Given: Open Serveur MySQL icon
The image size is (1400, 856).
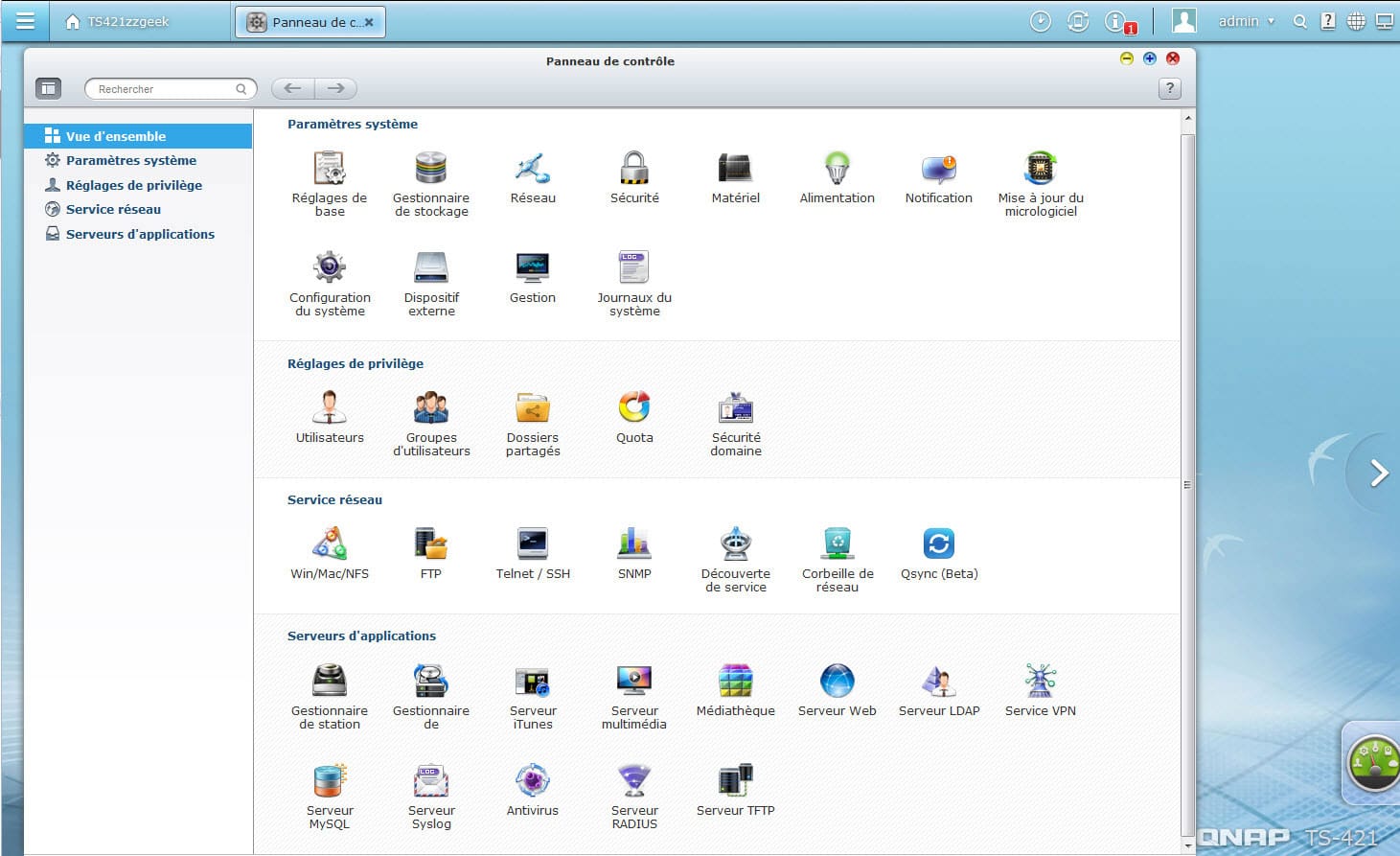Looking at the screenshot, I should (330, 780).
